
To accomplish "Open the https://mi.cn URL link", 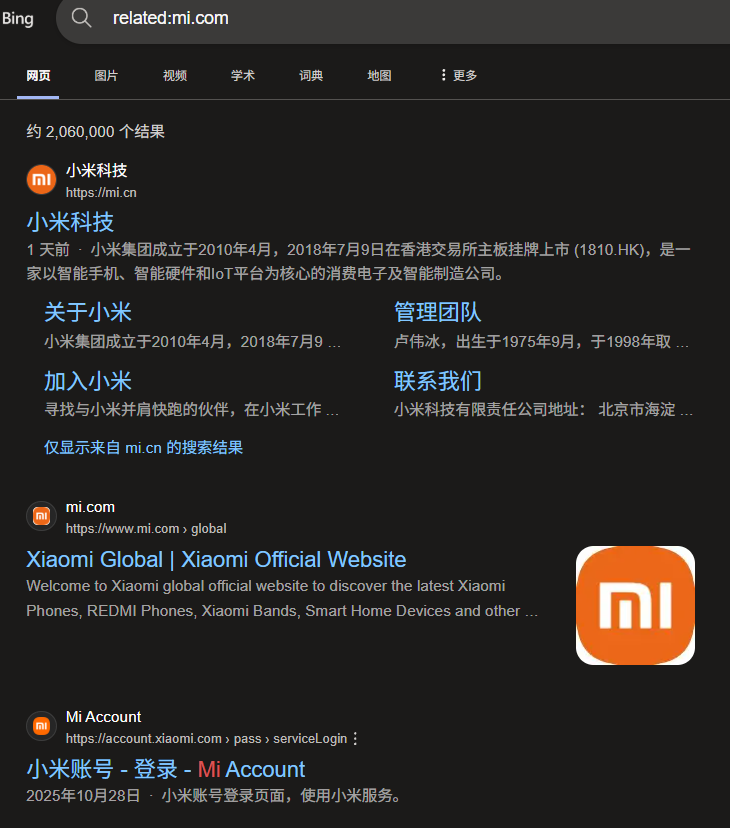I will [x=101, y=193].
